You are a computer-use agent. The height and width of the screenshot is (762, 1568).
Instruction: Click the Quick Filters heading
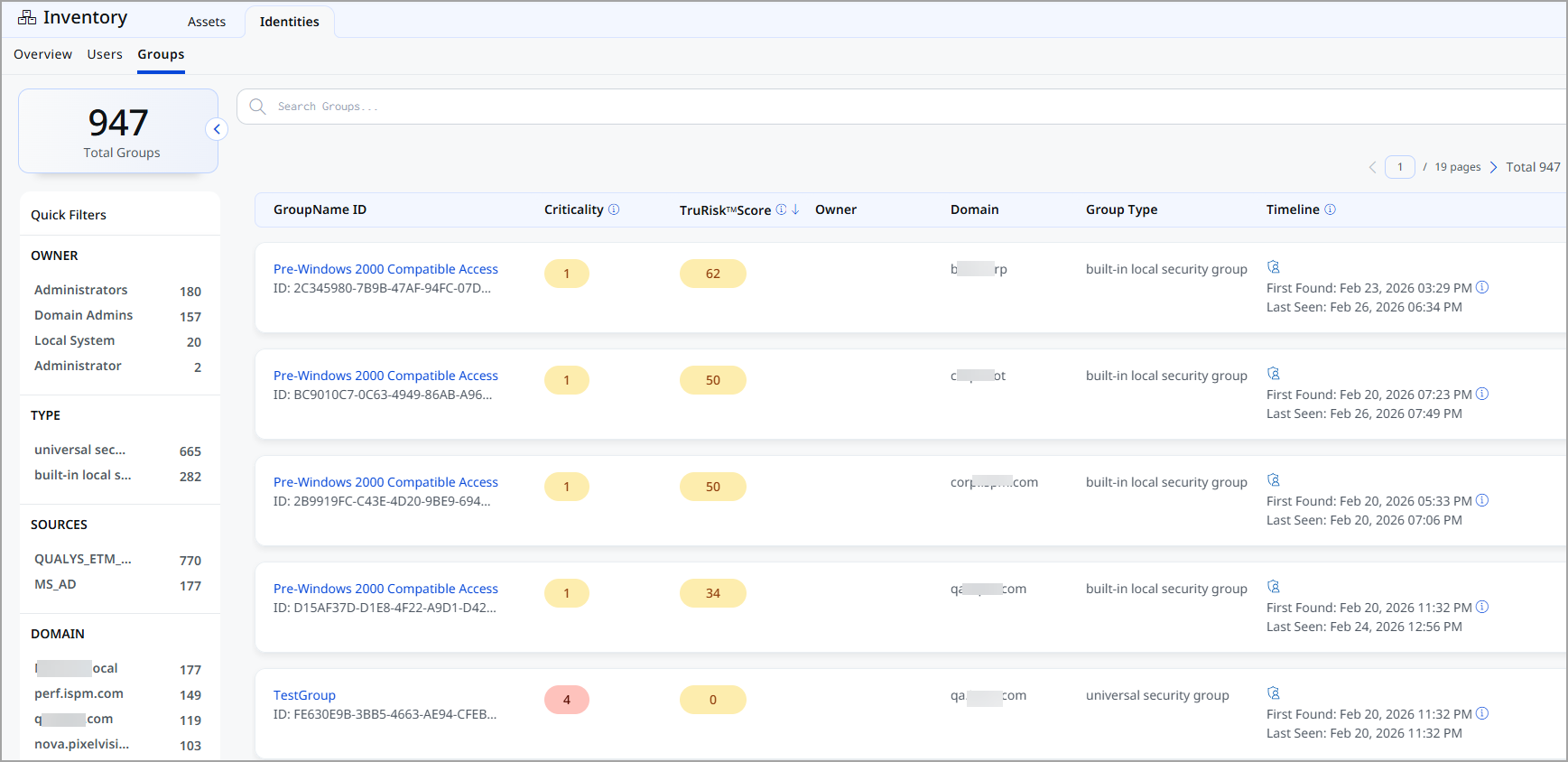point(69,215)
